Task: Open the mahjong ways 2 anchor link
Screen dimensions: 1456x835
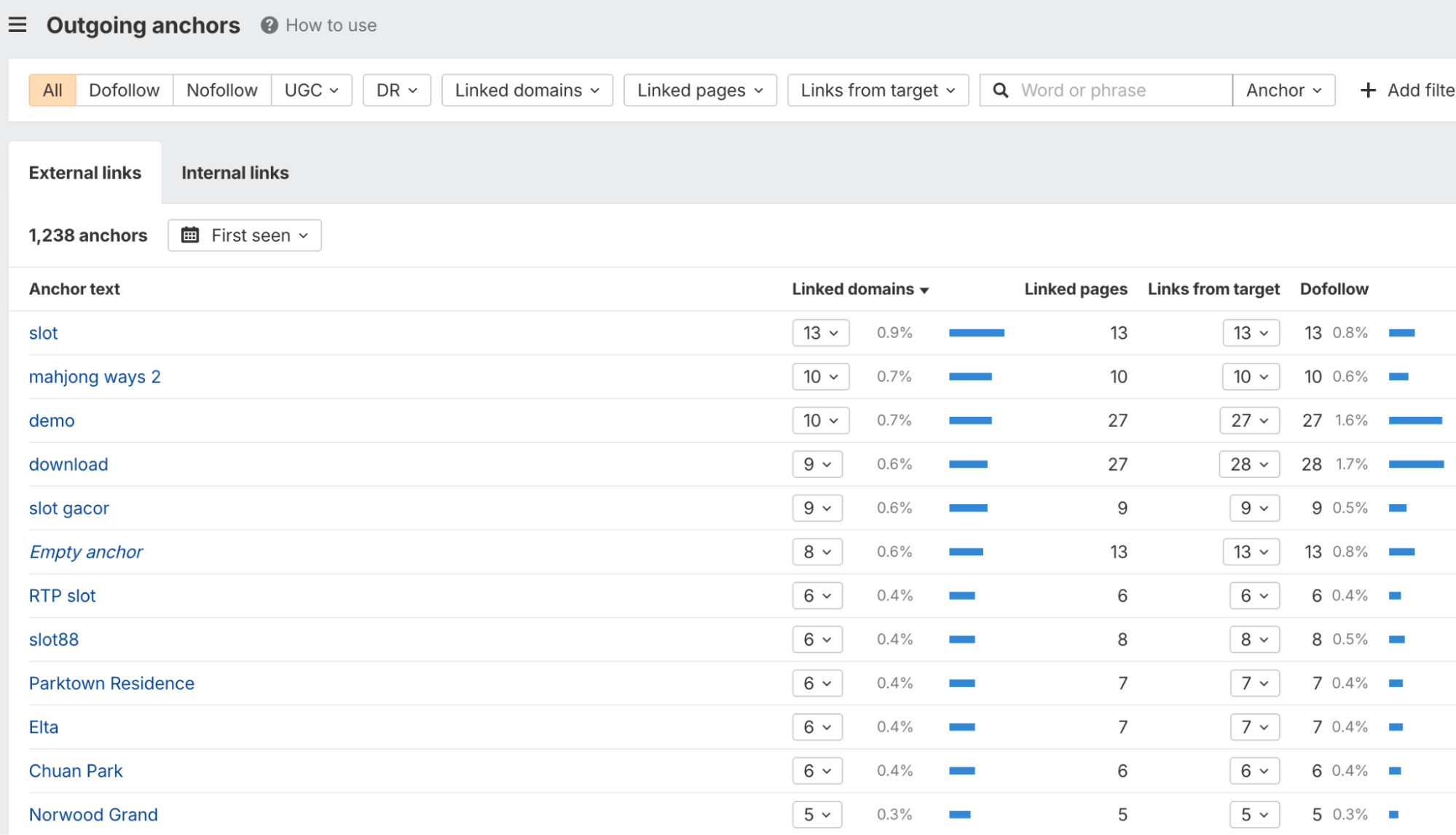Action: (x=95, y=377)
